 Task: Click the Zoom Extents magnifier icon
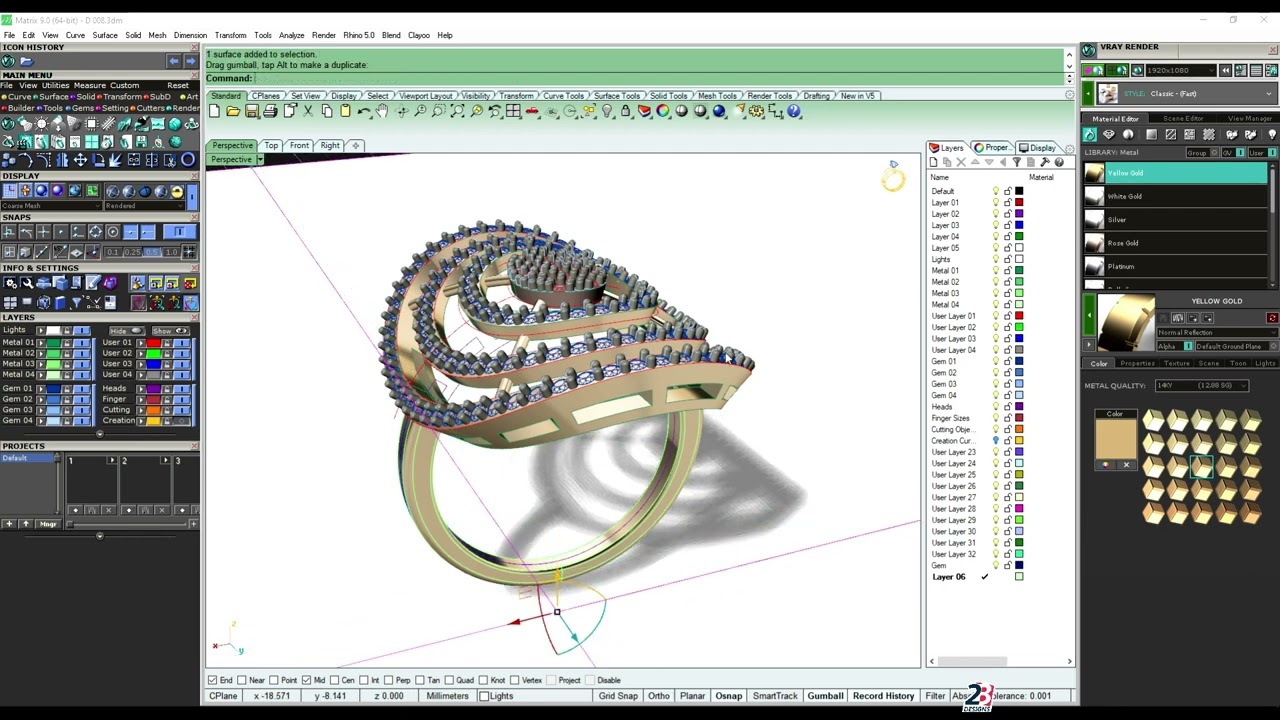458,111
